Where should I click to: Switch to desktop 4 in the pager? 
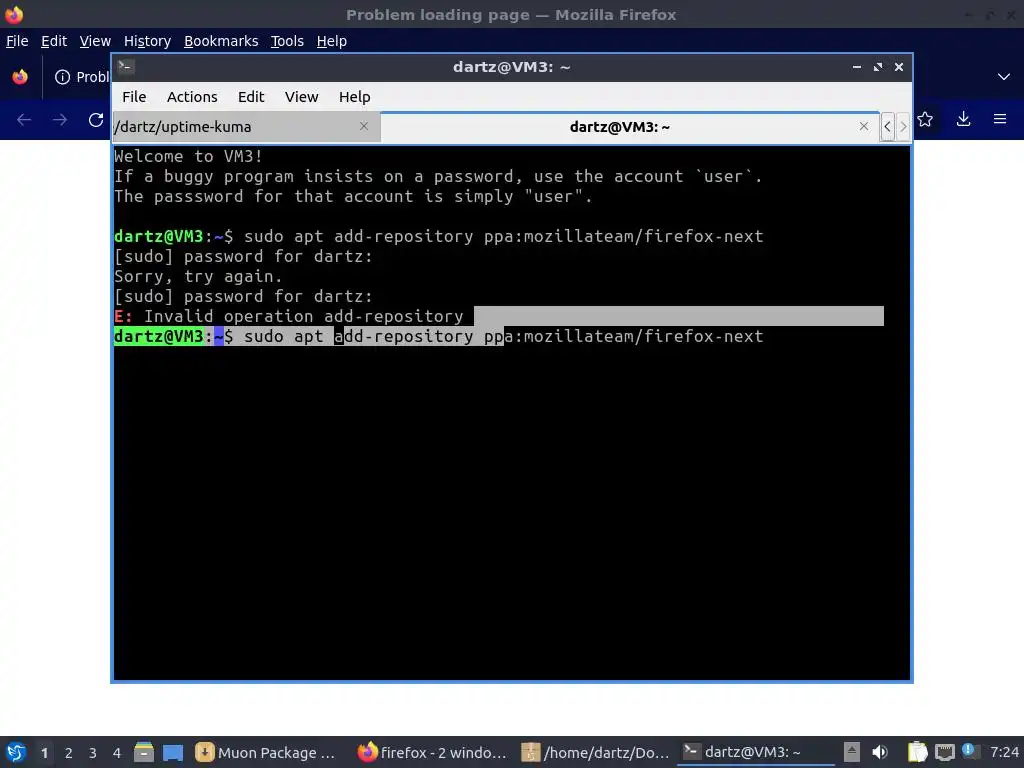pos(117,753)
